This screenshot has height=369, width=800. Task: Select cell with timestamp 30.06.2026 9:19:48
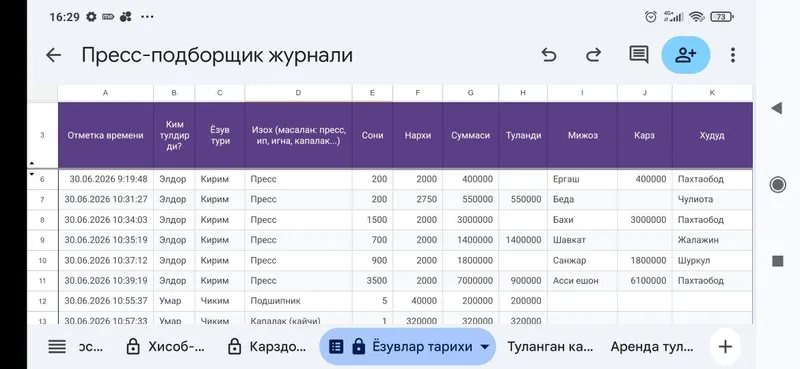[106, 179]
